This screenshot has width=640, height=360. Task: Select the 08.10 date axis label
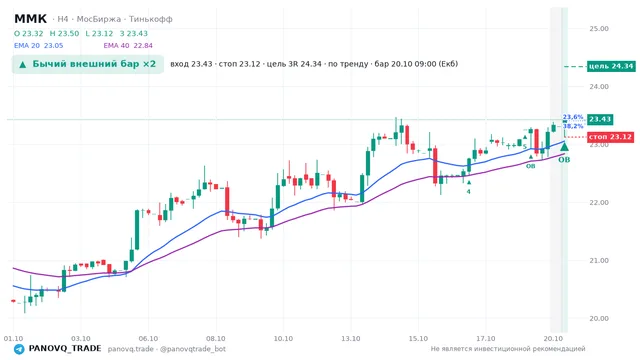(x=216, y=338)
